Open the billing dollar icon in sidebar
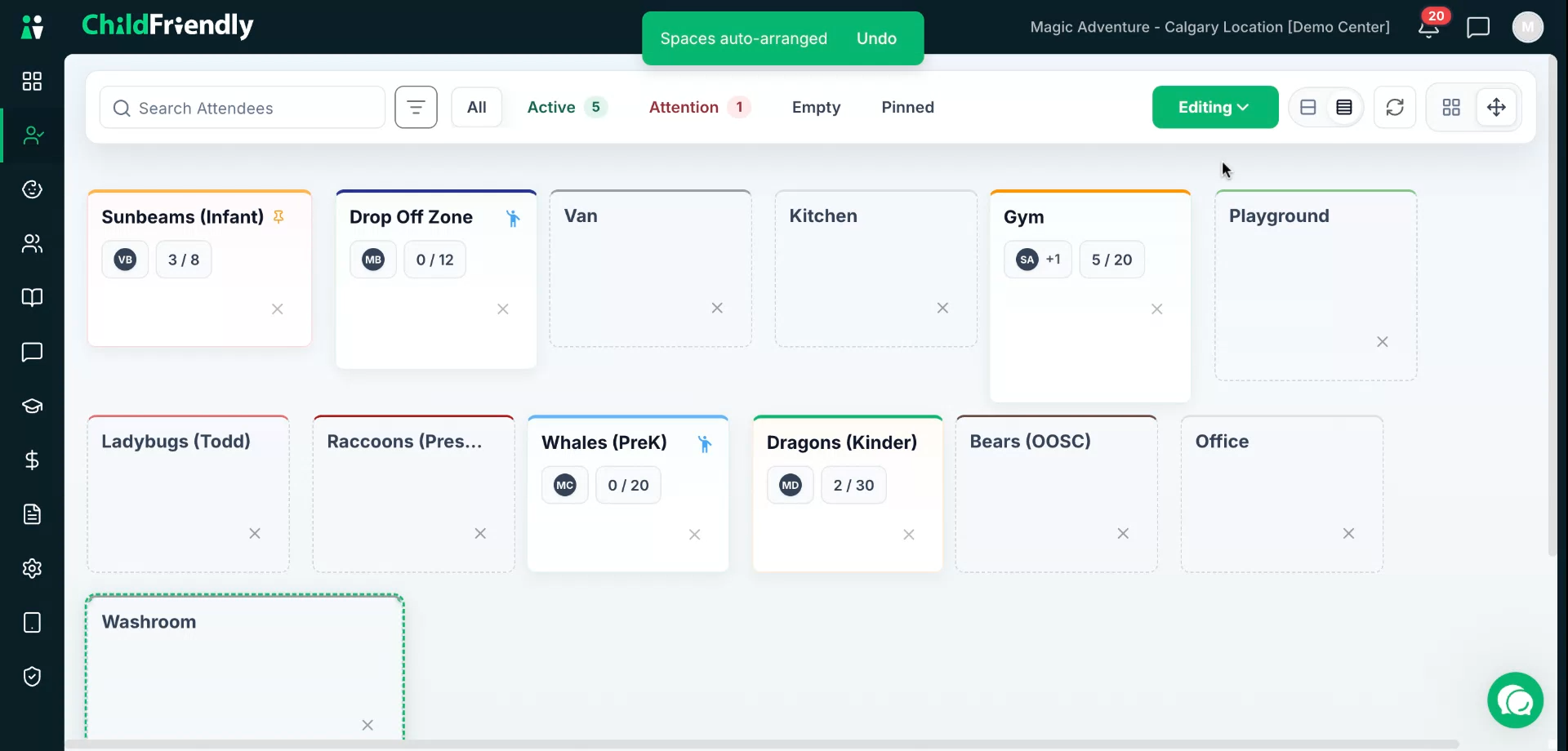 pyautogui.click(x=32, y=460)
